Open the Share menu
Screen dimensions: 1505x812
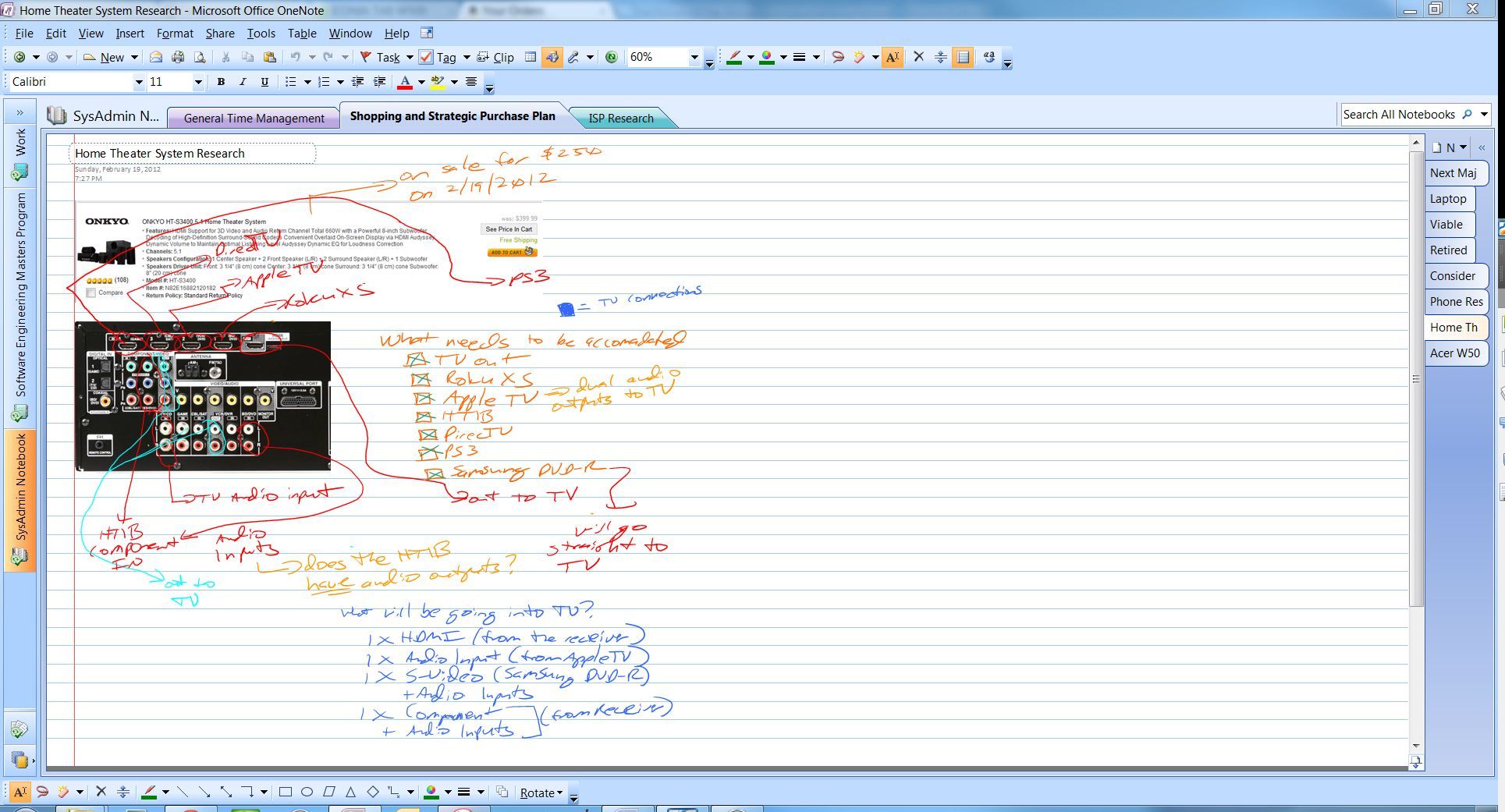click(220, 33)
